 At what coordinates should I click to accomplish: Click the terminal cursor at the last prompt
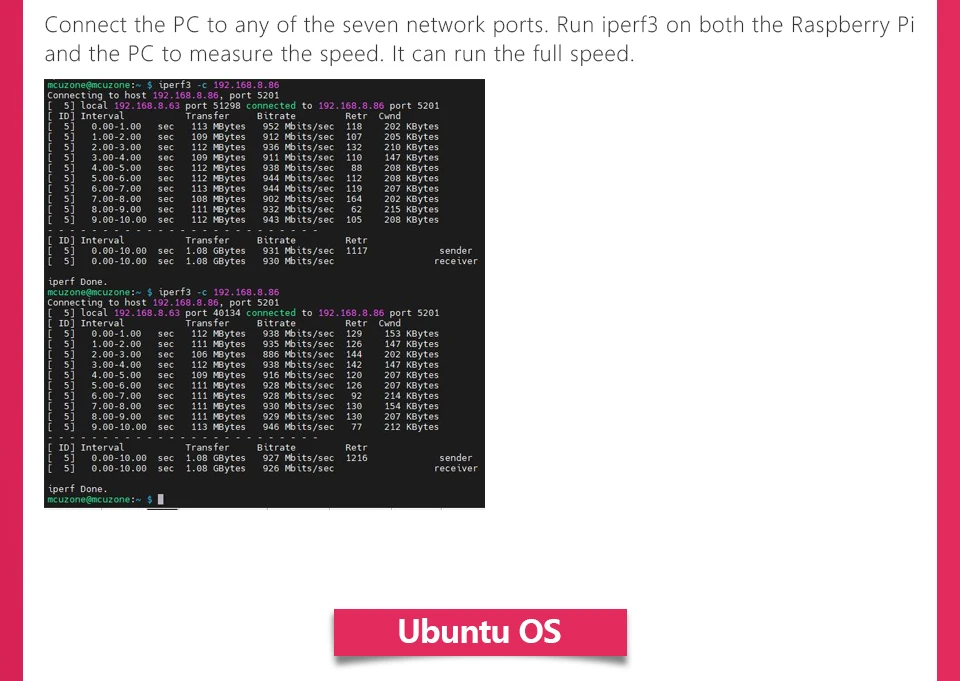pos(160,499)
